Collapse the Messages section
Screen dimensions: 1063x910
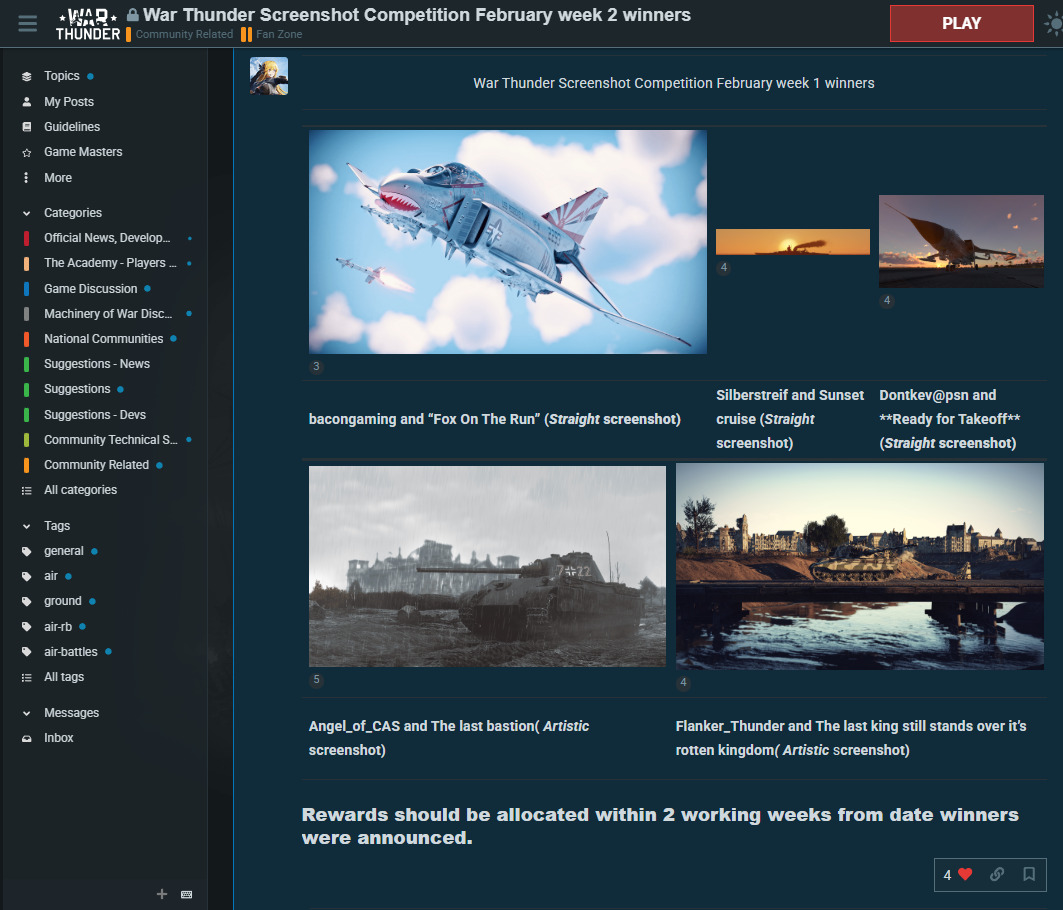point(27,713)
